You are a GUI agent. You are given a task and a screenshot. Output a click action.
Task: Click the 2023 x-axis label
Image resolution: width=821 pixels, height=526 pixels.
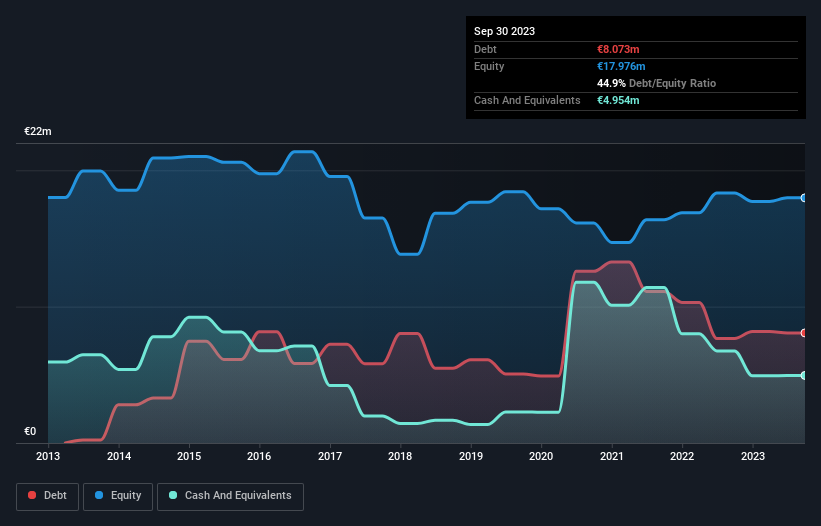753,456
